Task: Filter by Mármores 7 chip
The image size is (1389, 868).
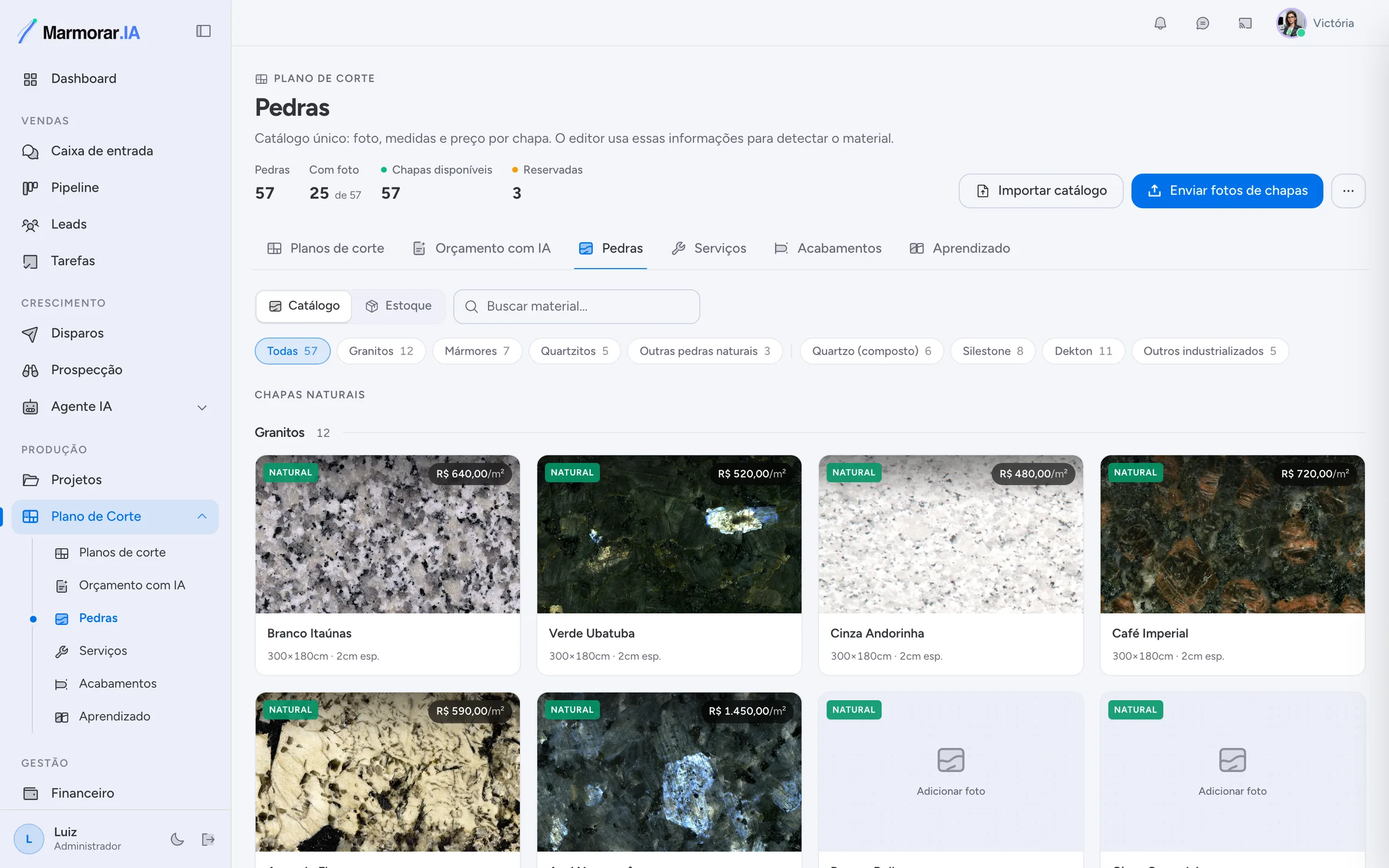Action: pos(477,351)
